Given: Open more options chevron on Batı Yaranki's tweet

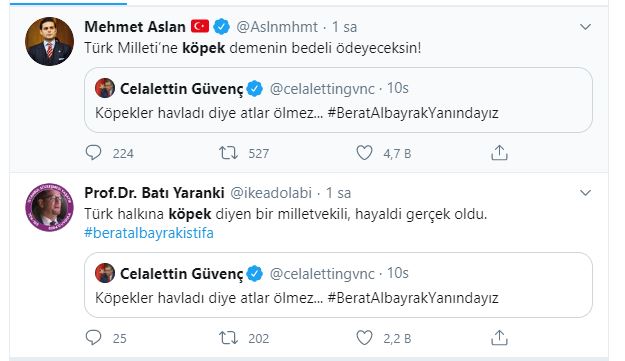Looking at the screenshot, I should coord(585,193).
